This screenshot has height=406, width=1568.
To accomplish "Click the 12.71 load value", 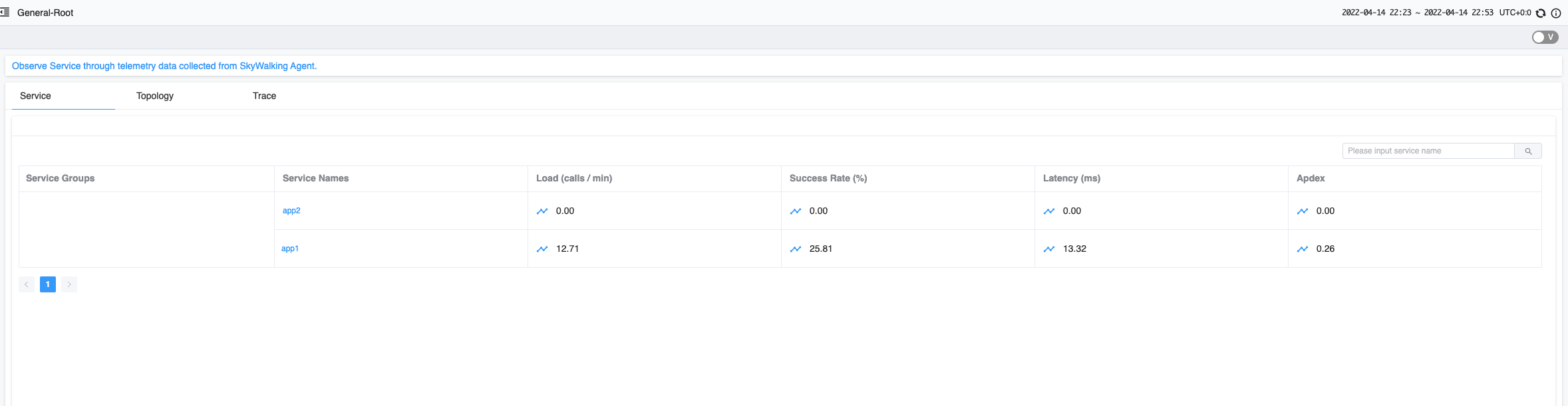I will 567,249.
